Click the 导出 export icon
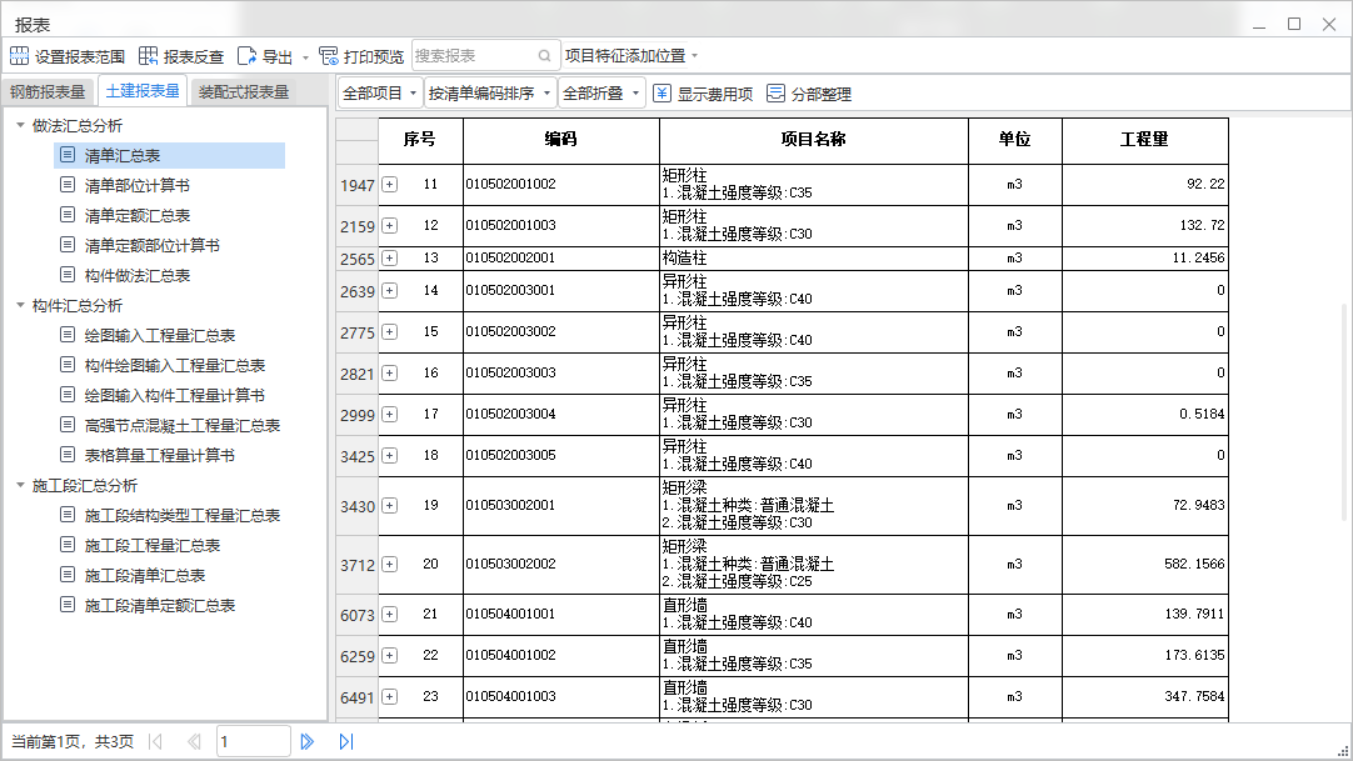The height and width of the screenshot is (761, 1353). click(x=247, y=56)
